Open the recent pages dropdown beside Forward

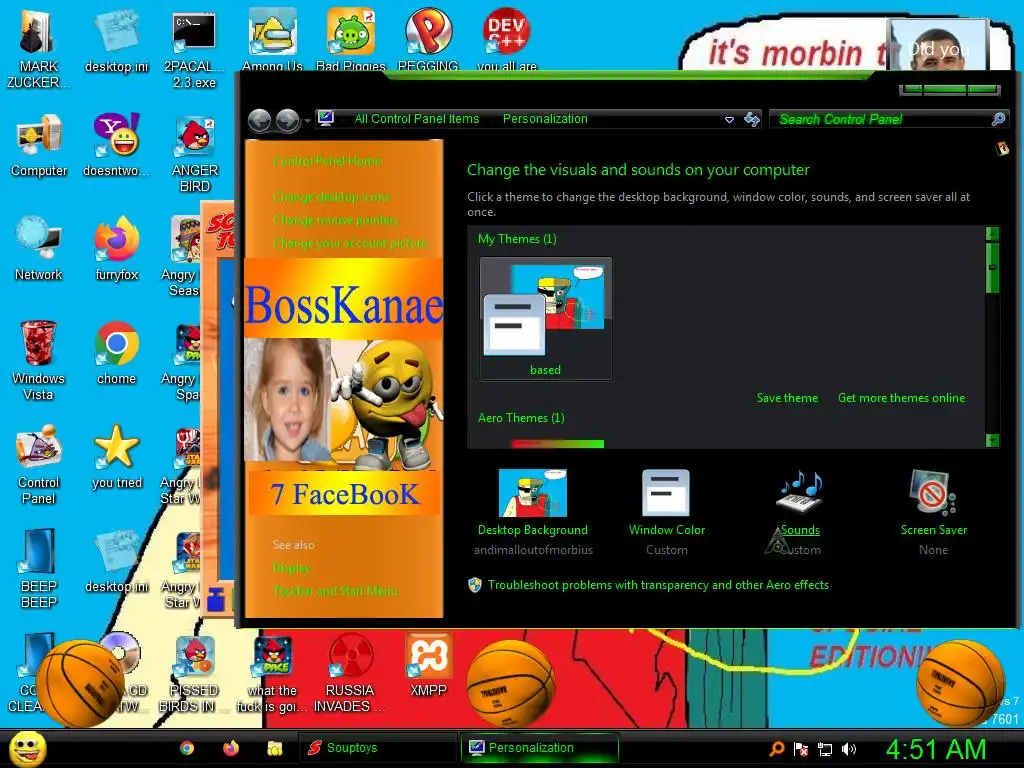(306, 121)
